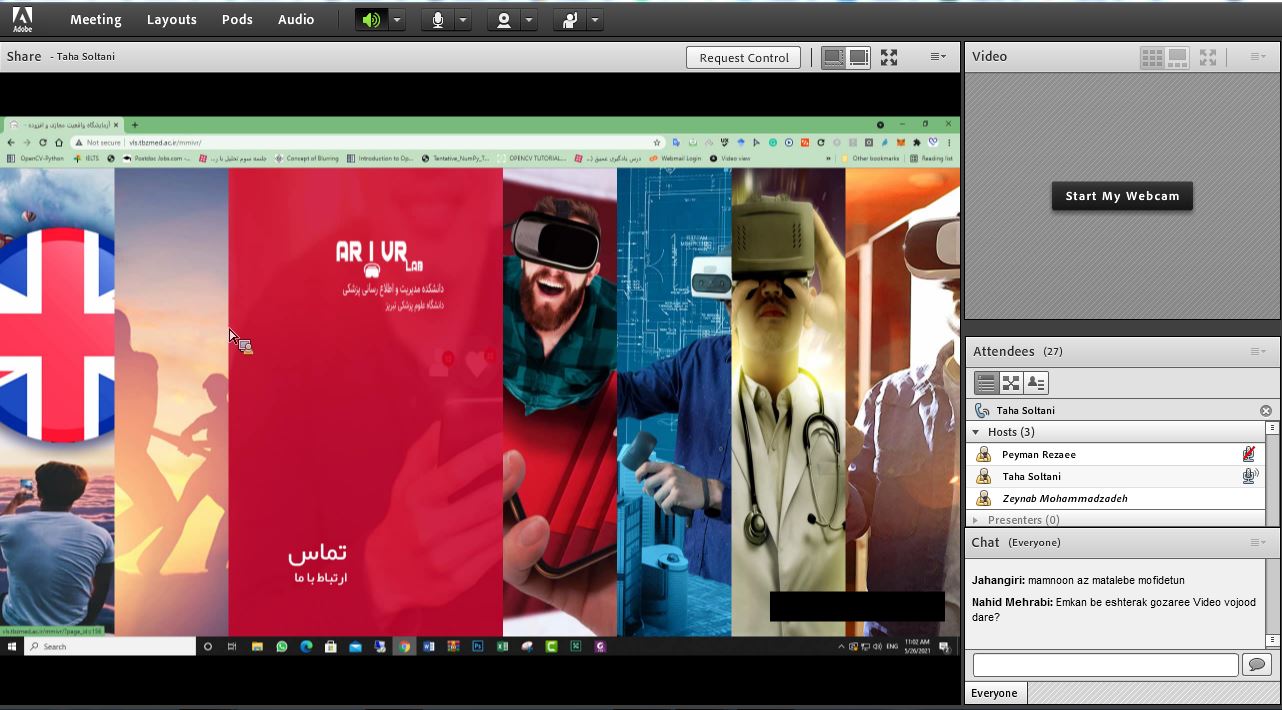Viewport: 1282px width, 710px height.
Task: Open the Layouts menu
Action: [x=171, y=20]
